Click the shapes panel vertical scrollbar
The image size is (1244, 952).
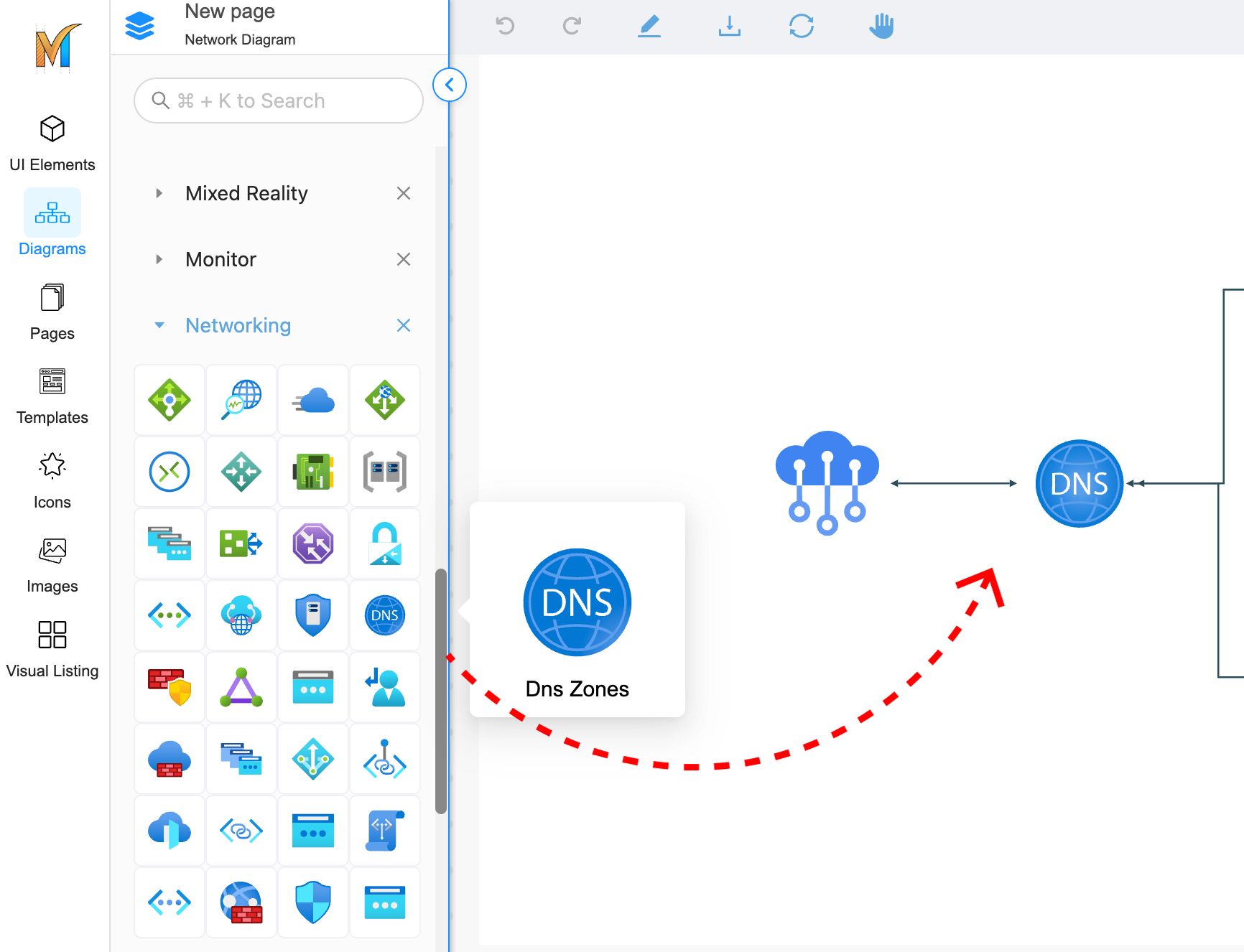click(x=441, y=691)
